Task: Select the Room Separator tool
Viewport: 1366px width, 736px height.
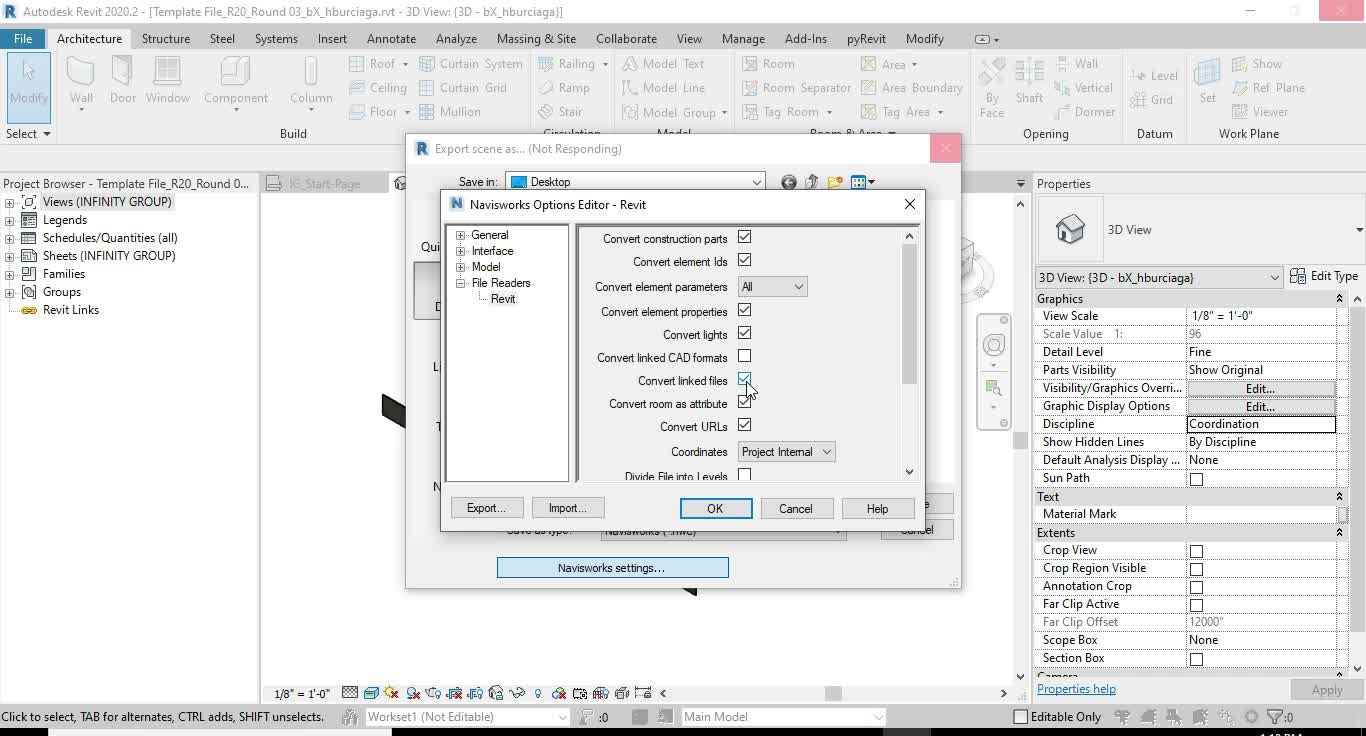Action: point(796,88)
